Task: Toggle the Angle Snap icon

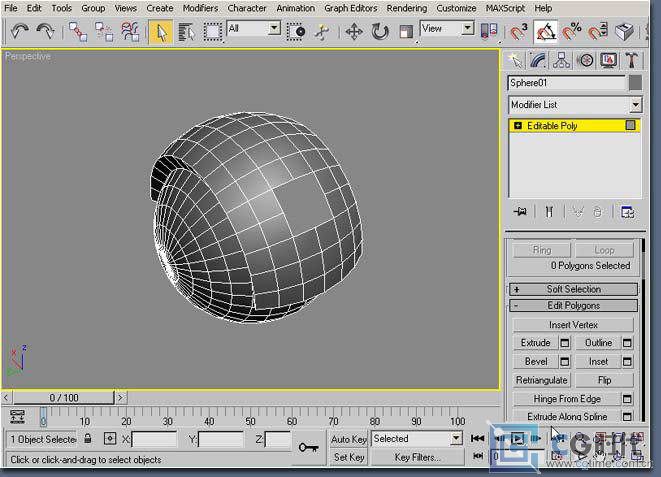Action: 545,32
